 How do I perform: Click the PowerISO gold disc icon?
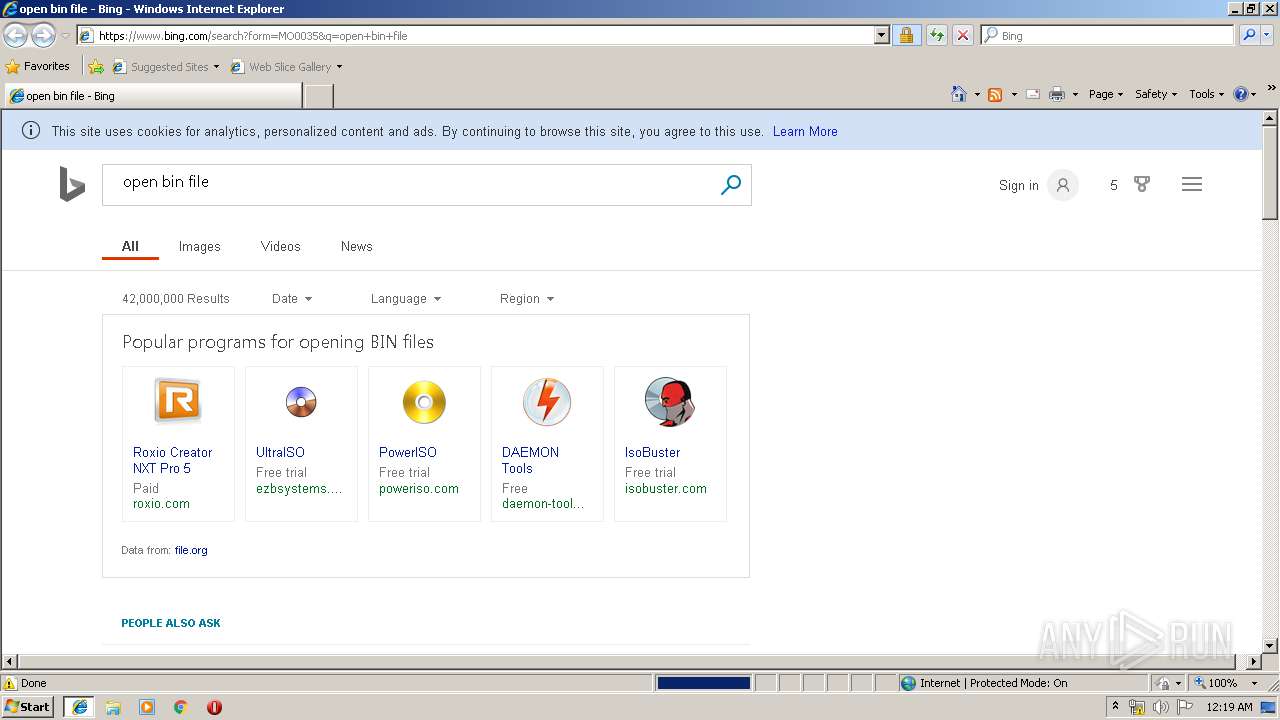pyautogui.click(x=424, y=402)
